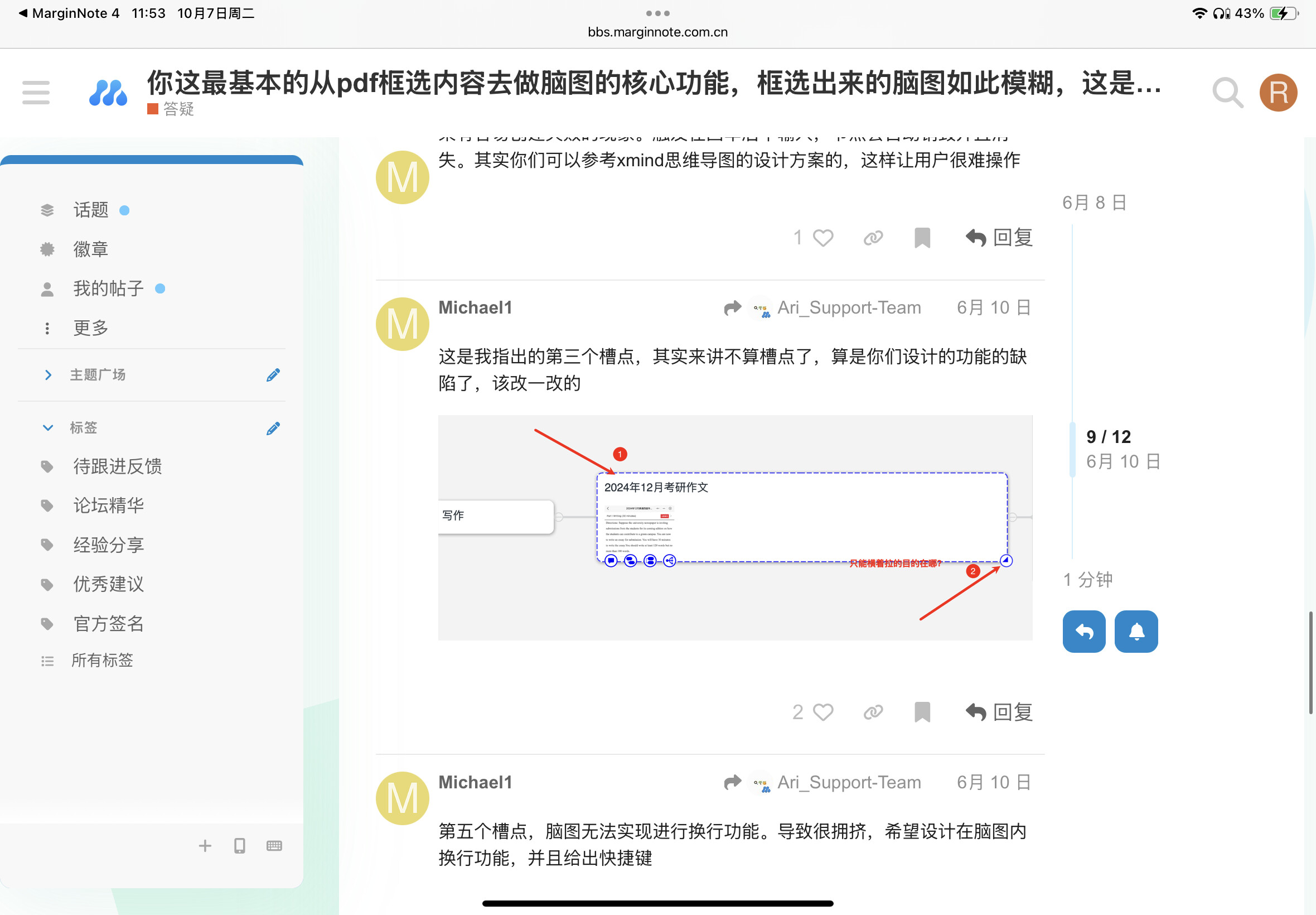Image resolution: width=1316 pixels, height=915 pixels.
Task: Open the mind map screenshot image
Action: pyautogui.click(x=734, y=527)
